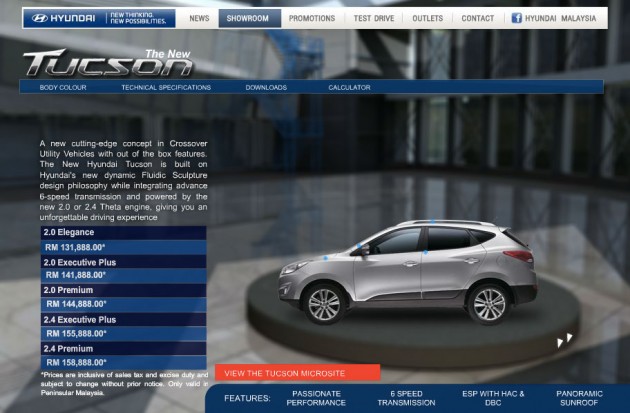Select the blue hotspot near the side mirror

(x=359, y=246)
